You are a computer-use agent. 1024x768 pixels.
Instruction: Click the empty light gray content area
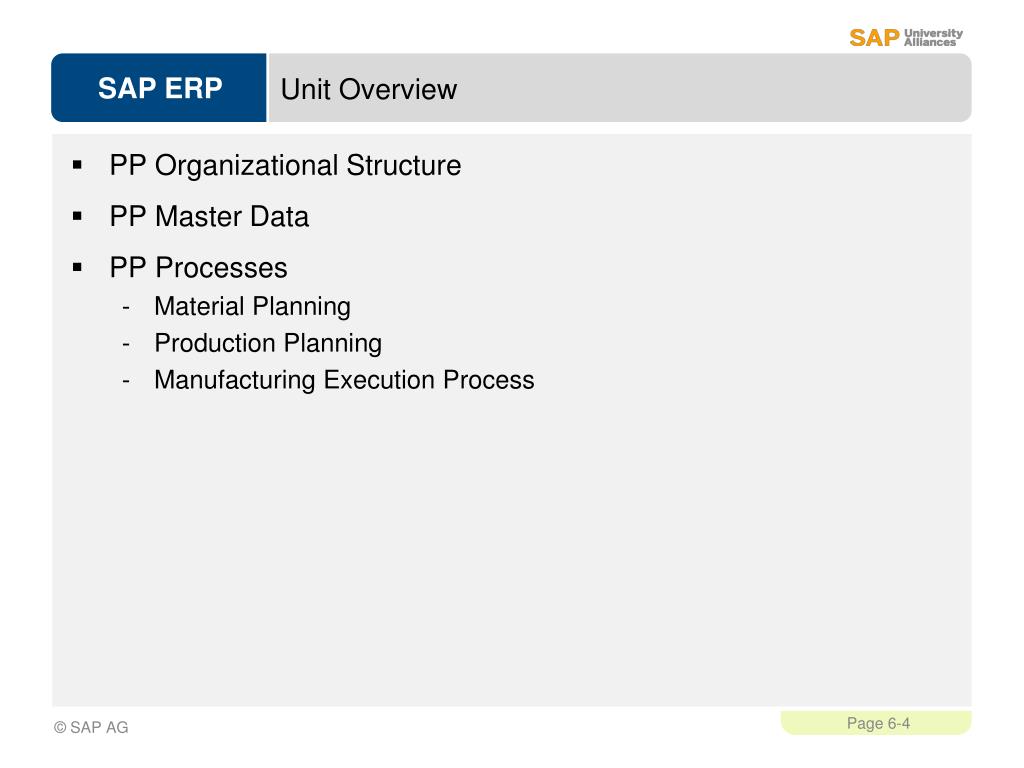512,549
